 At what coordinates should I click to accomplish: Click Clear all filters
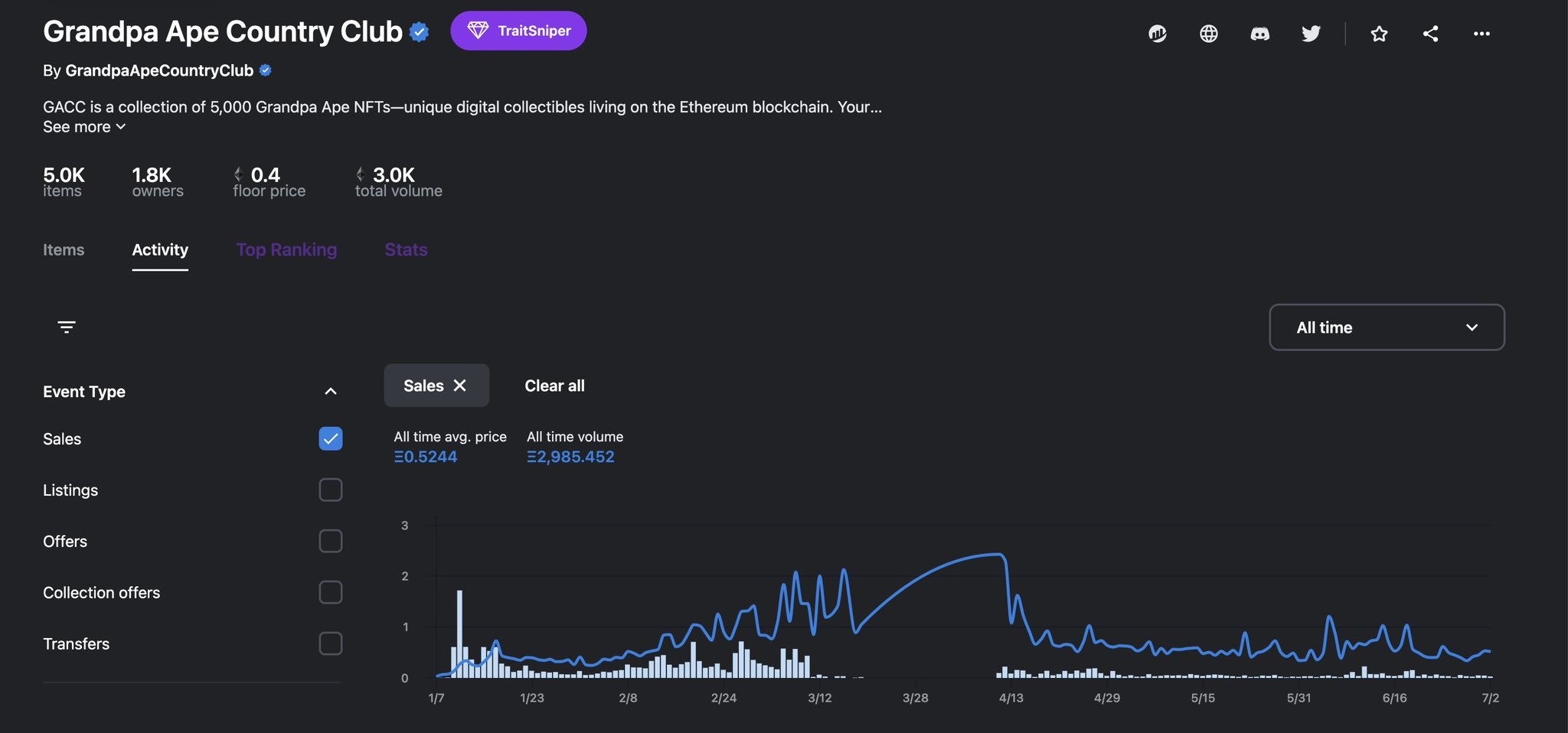tap(554, 386)
